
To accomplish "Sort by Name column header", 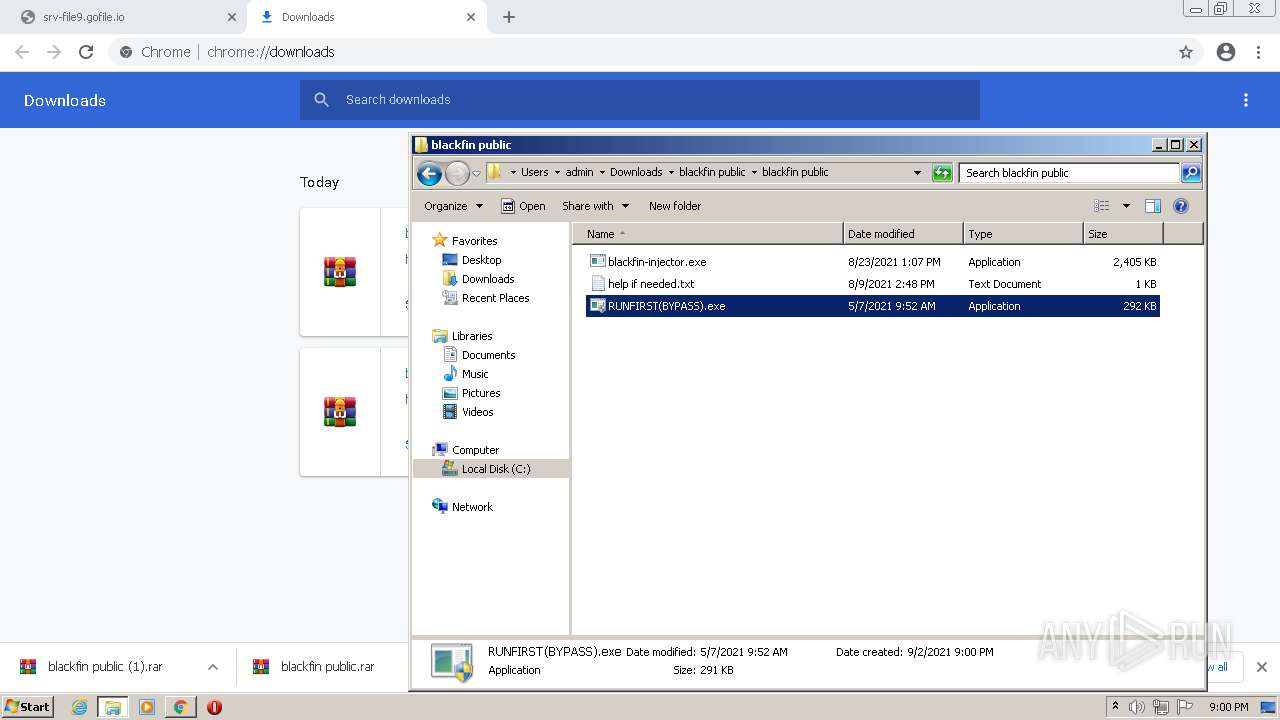I will [x=709, y=234].
